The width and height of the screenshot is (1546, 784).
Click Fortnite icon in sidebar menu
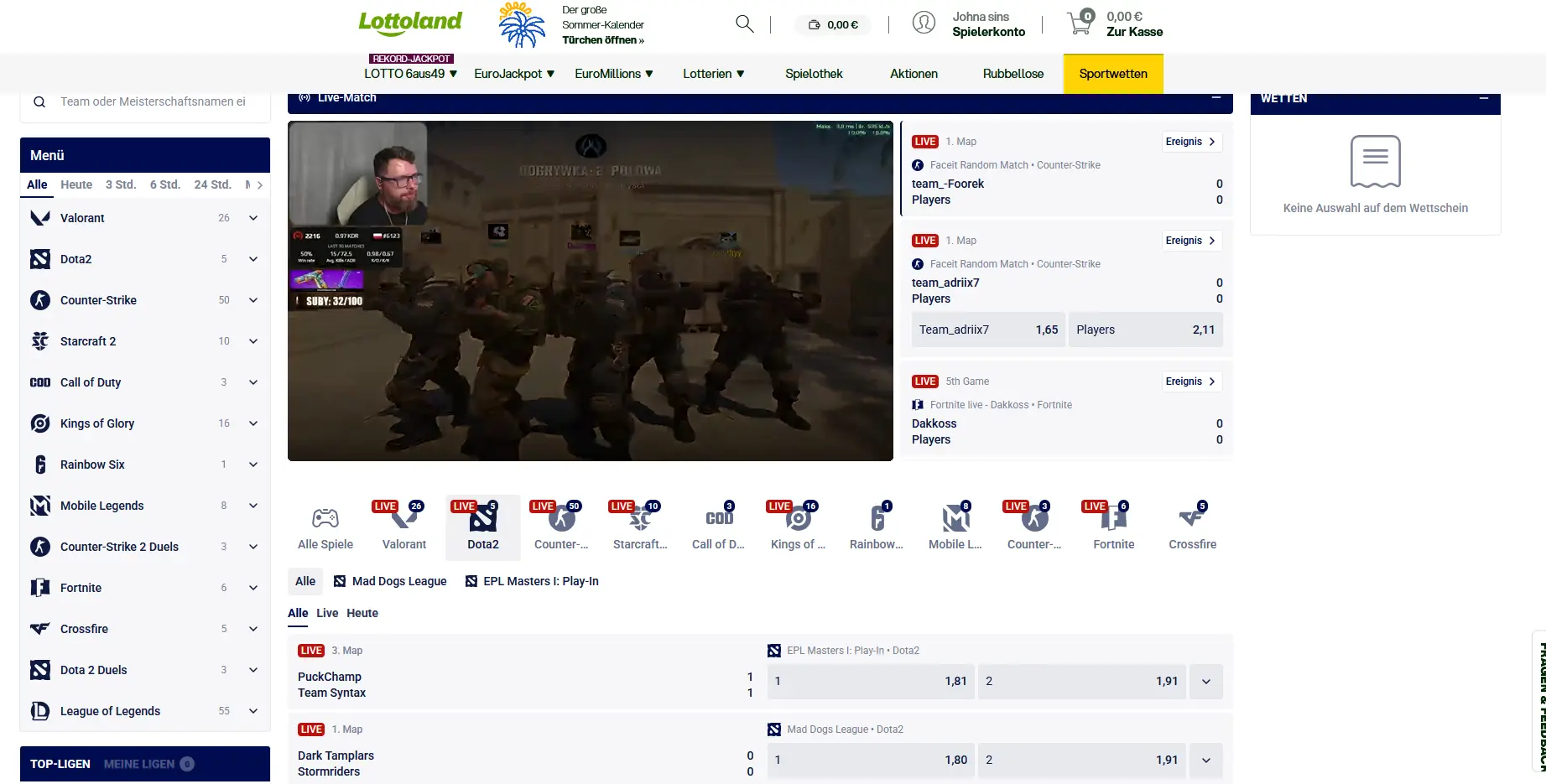point(40,588)
